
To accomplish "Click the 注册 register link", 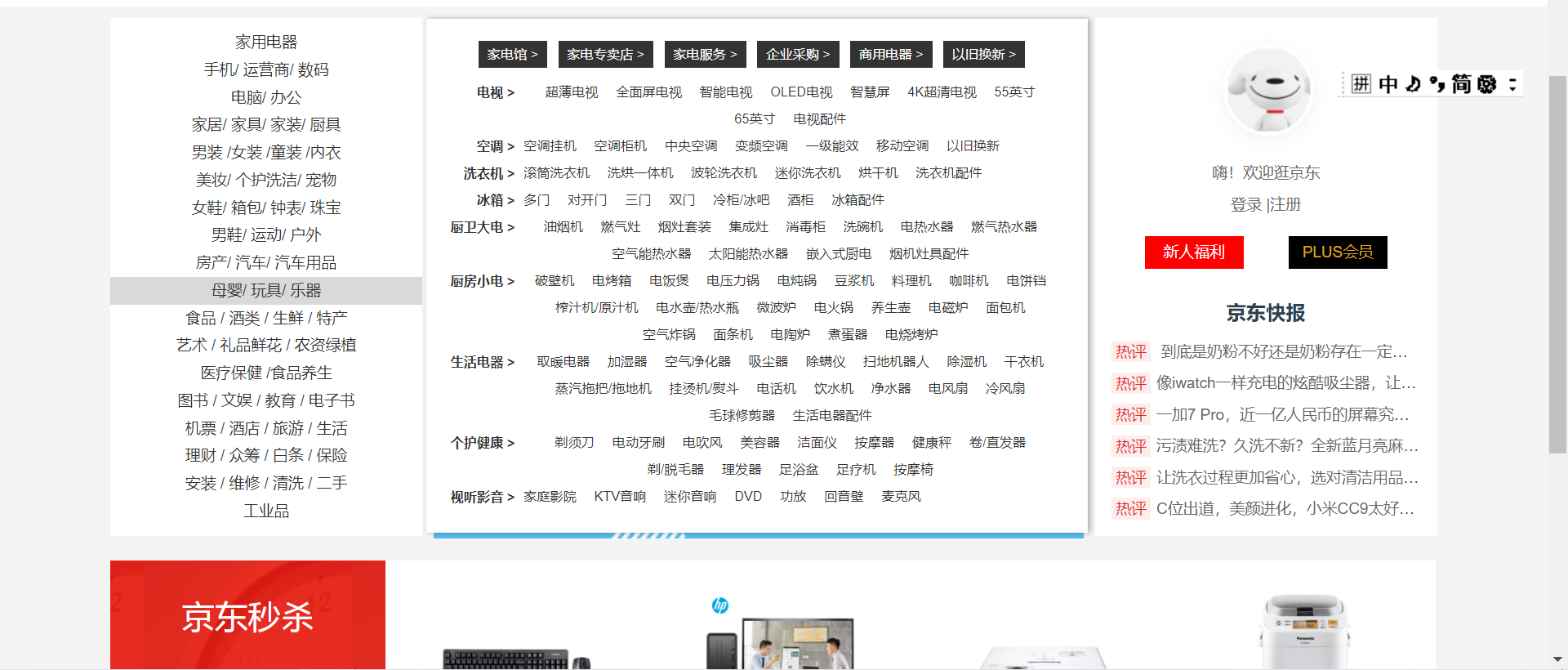I will click(1285, 204).
